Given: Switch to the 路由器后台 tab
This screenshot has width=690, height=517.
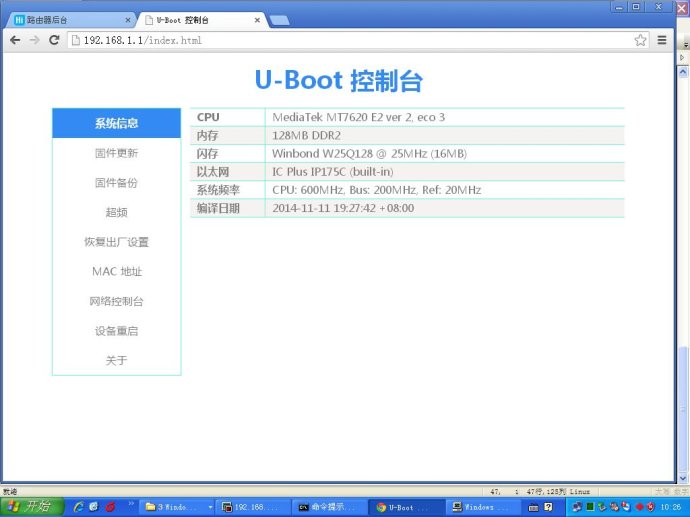Looking at the screenshot, I should click(x=70, y=20).
